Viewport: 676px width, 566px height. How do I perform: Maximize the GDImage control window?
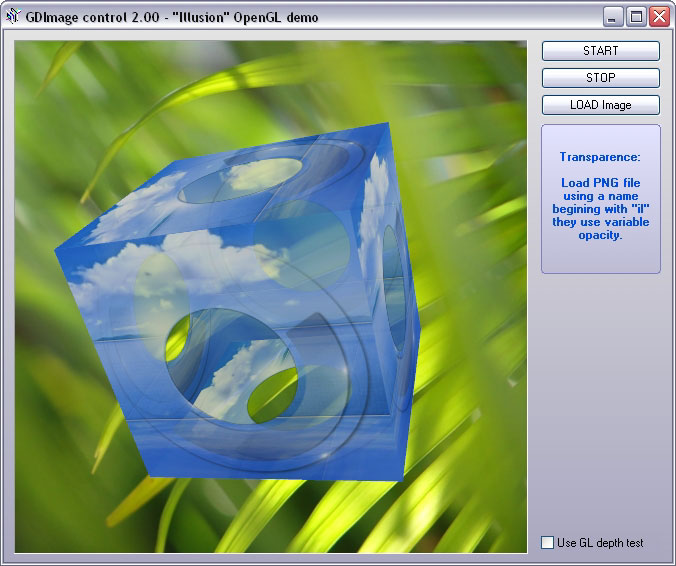636,17
